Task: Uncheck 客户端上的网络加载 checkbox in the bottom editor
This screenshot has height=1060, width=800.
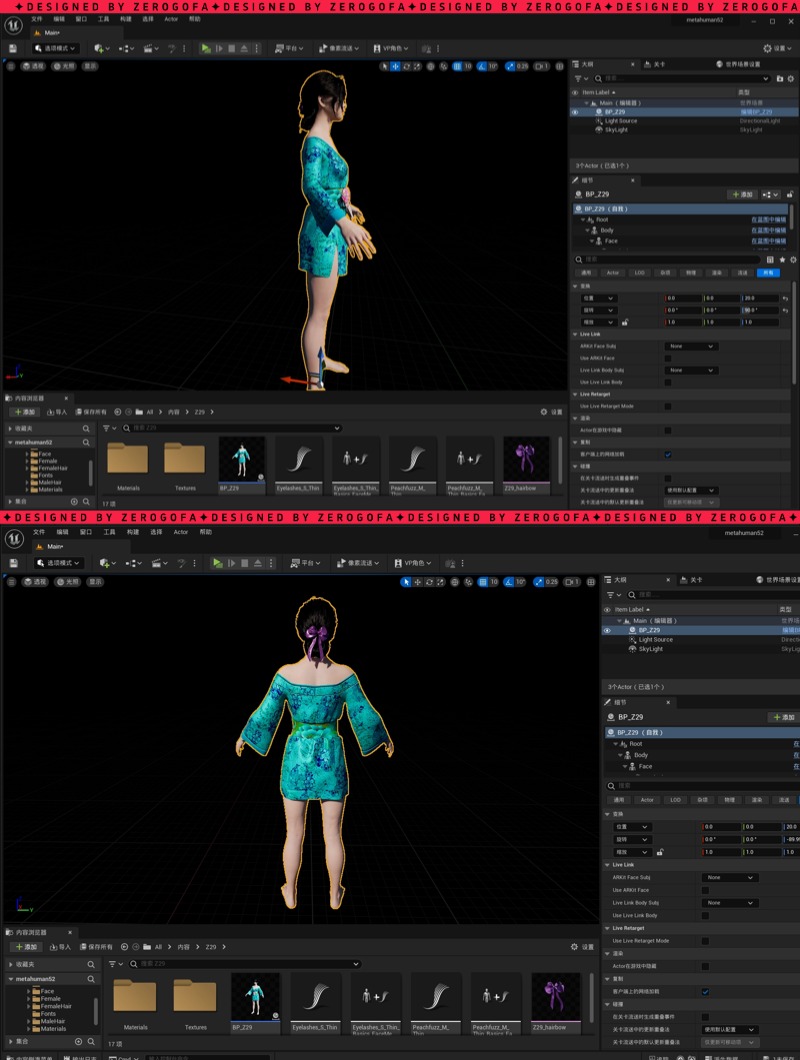Action: coord(705,992)
